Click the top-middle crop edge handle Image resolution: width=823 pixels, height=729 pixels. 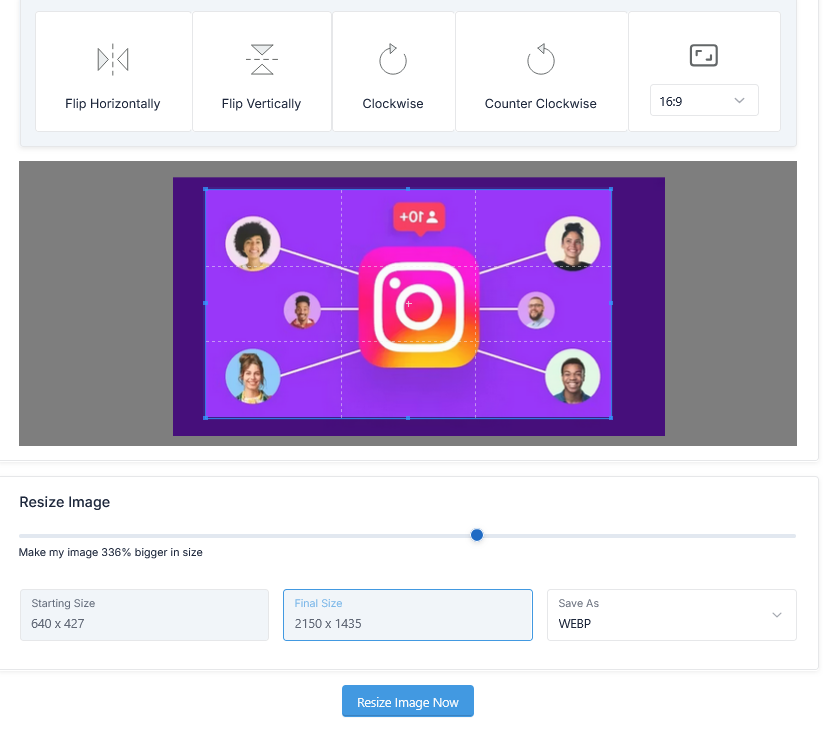(408, 189)
